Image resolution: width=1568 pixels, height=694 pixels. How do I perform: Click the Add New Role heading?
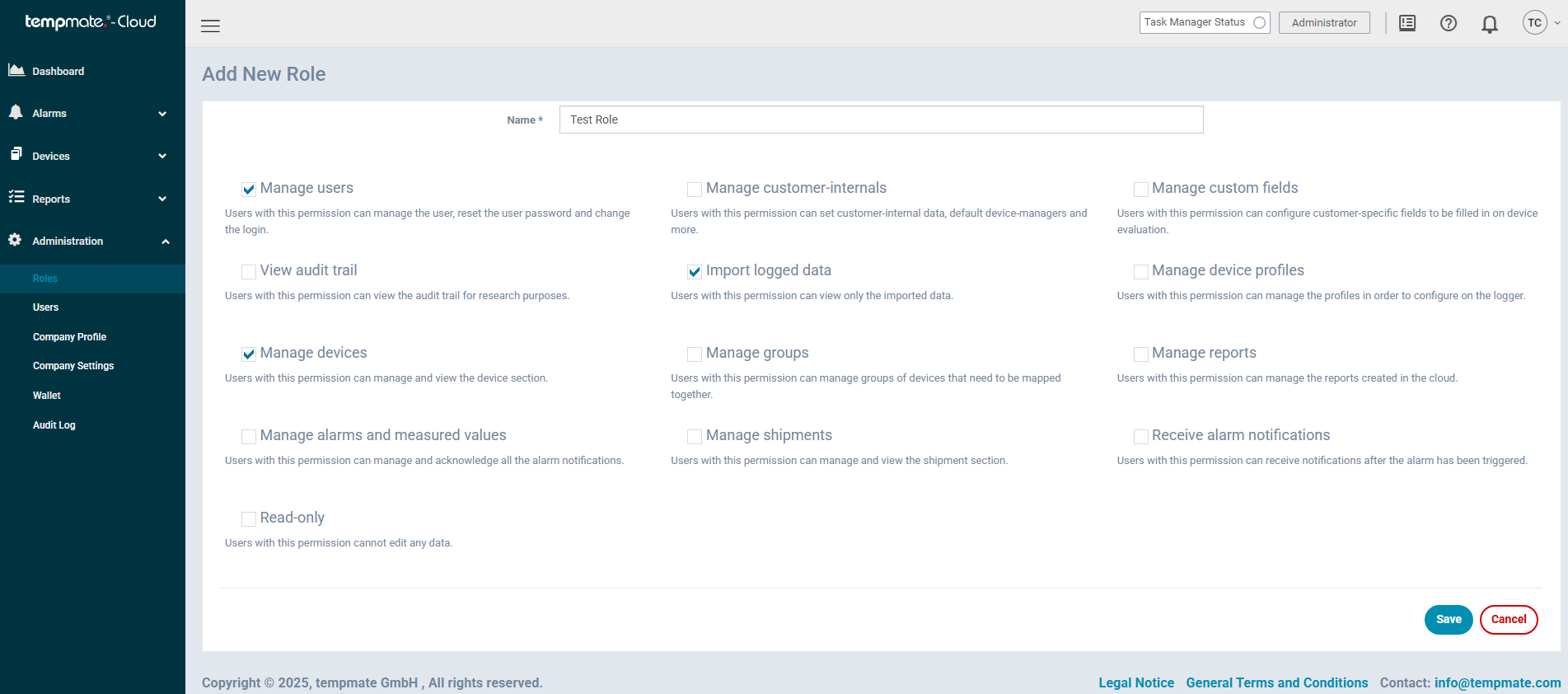264,74
